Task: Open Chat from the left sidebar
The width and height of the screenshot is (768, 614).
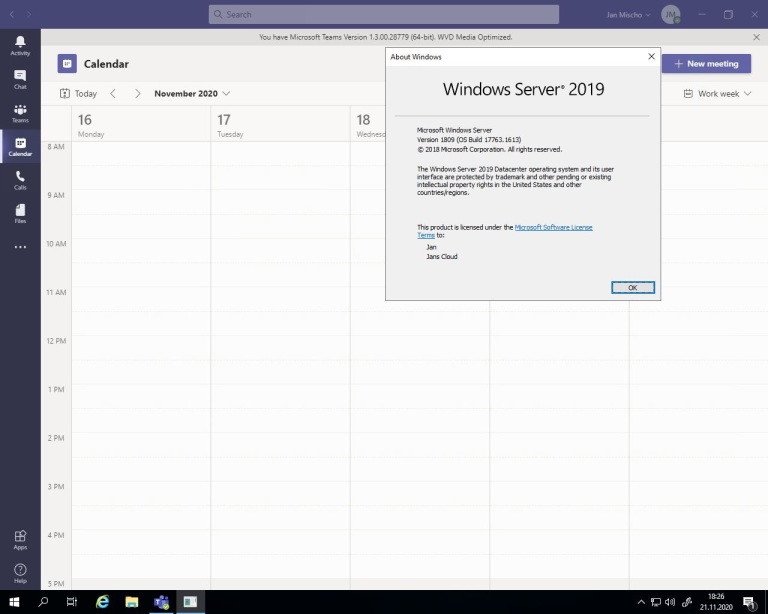Action: [20, 79]
